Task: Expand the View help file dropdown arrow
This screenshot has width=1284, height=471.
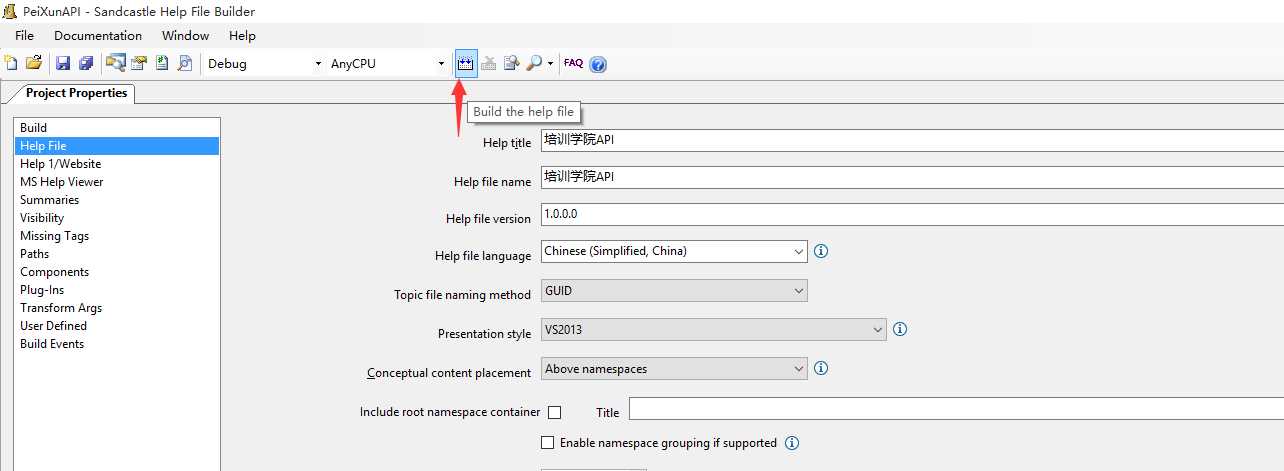Action: [x=550, y=64]
